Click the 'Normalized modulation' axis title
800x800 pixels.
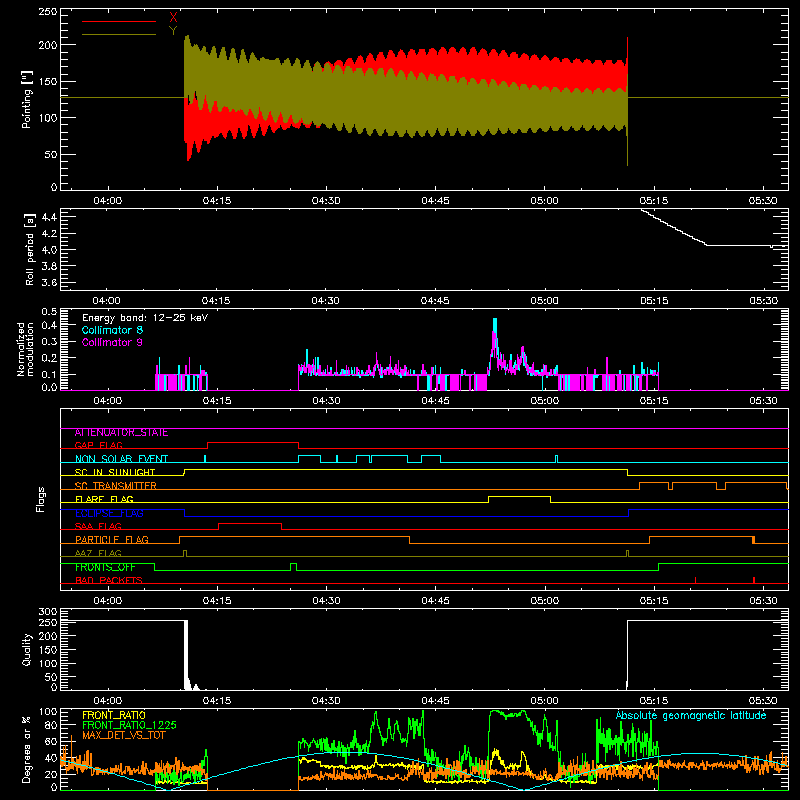click(x=26, y=349)
